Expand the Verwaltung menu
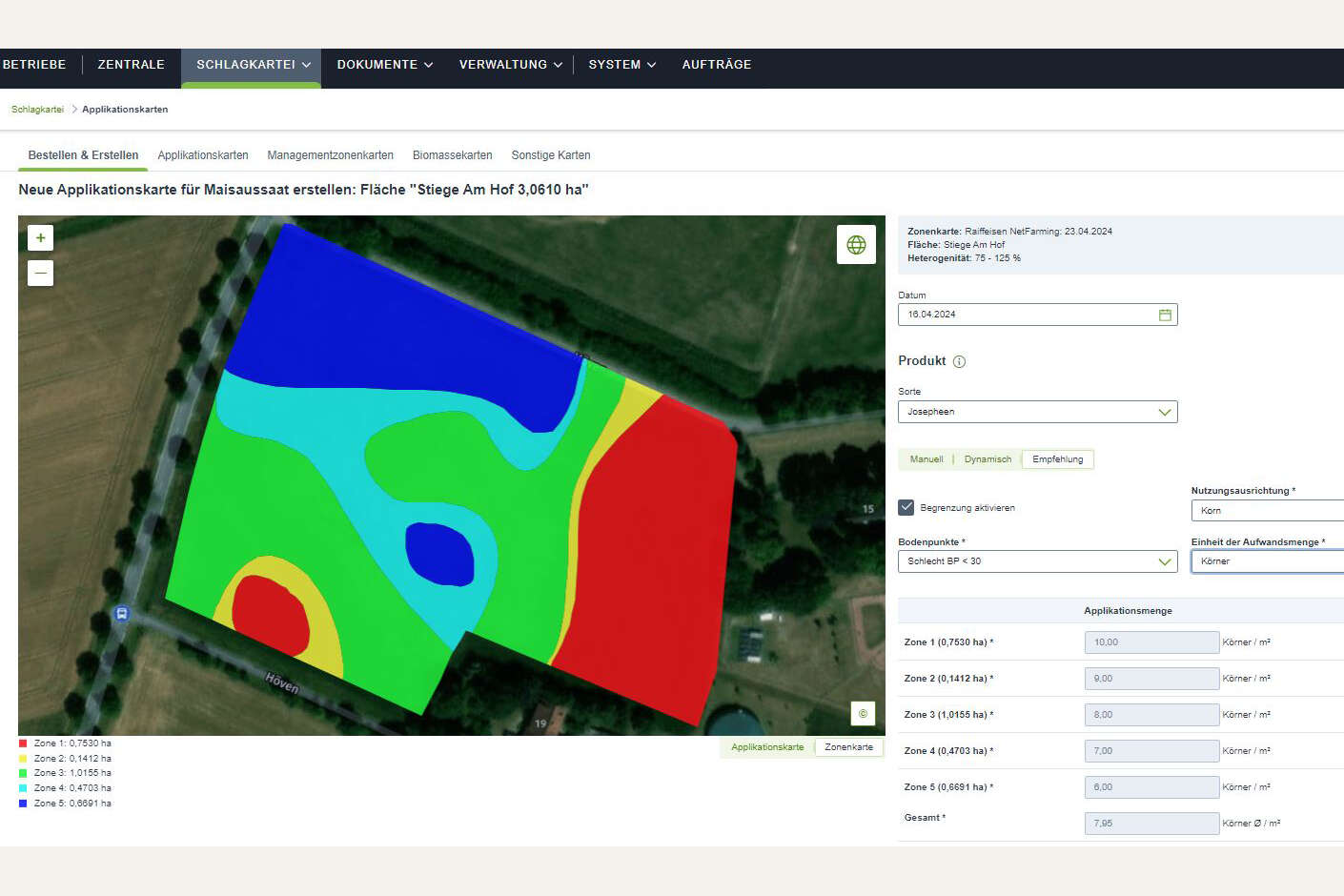The height and width of the screenshot is (896, 1344). pyautogui.click(x=510, y=65)
